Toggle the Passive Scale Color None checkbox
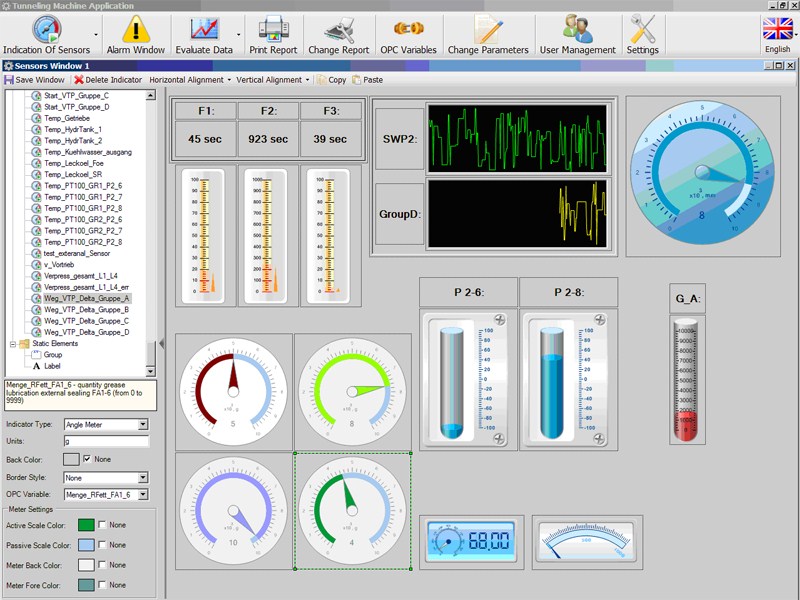 pyautogui.click(x=102, y=545)
